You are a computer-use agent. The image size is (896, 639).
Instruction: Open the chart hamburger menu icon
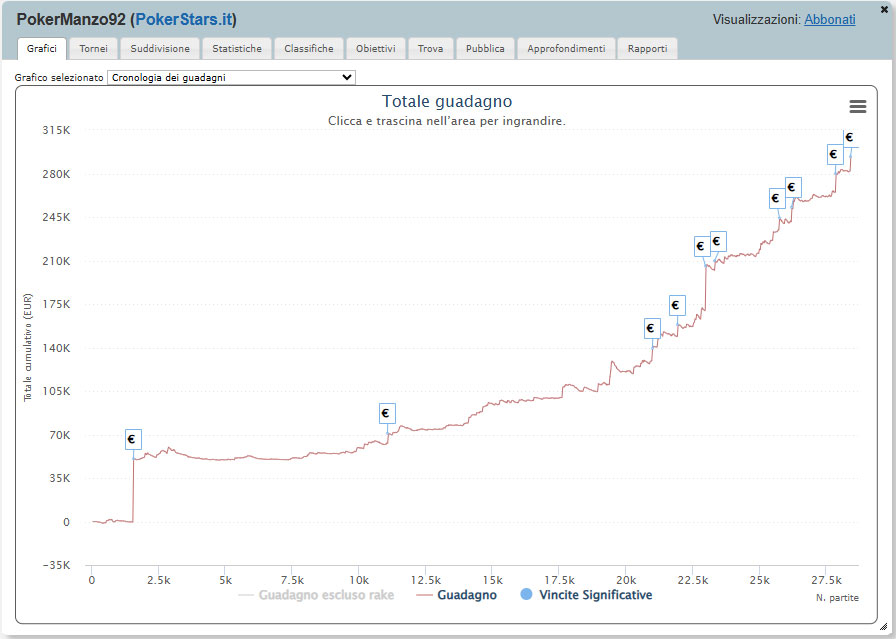coord(858,106)
